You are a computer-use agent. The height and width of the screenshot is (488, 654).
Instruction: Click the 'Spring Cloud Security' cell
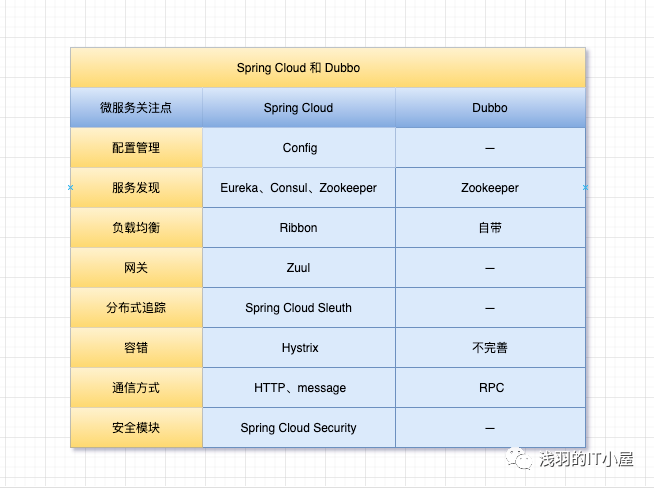(299, 428)
